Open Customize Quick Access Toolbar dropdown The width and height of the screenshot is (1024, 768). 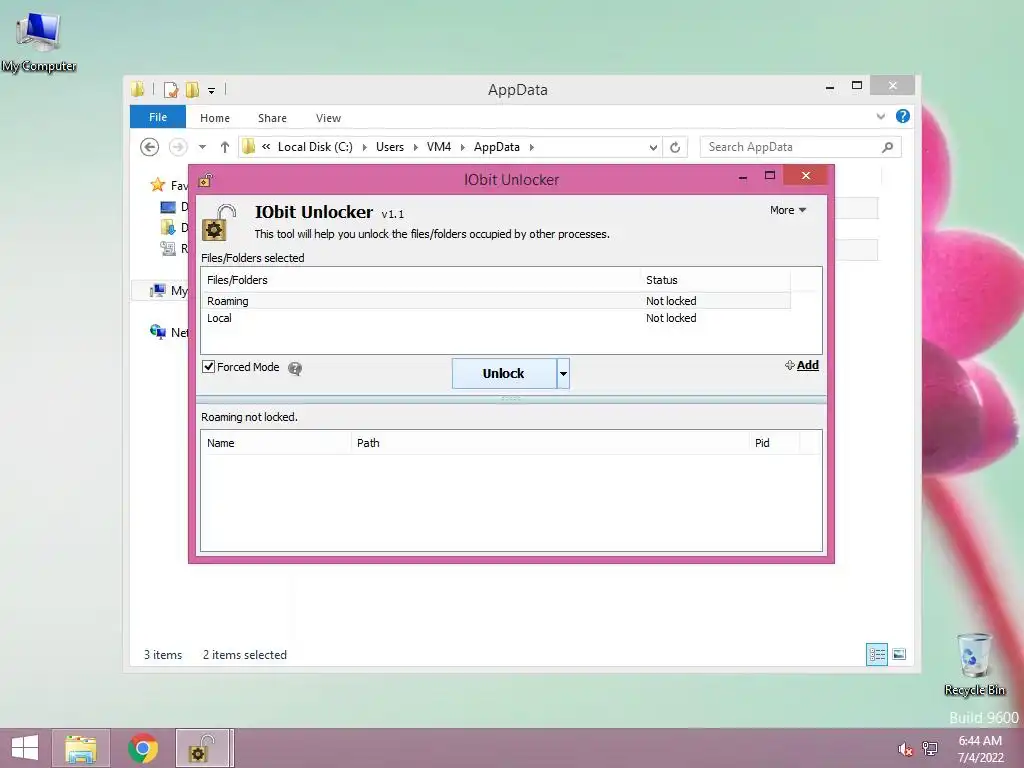(212, 91)
